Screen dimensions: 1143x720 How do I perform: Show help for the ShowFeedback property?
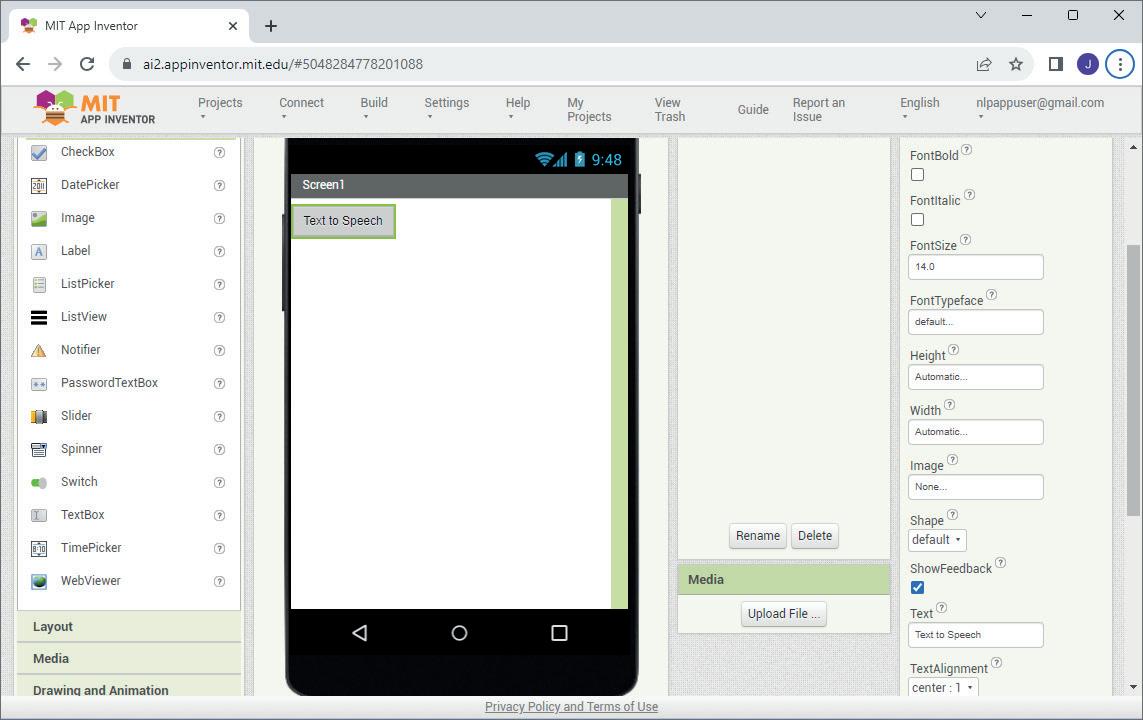click(x=1000, y=563)
